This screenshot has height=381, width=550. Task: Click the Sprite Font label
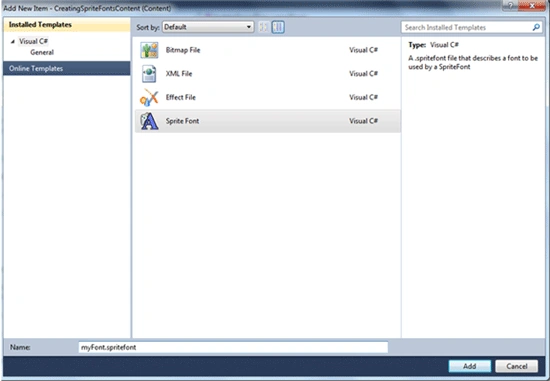[182, 121]
